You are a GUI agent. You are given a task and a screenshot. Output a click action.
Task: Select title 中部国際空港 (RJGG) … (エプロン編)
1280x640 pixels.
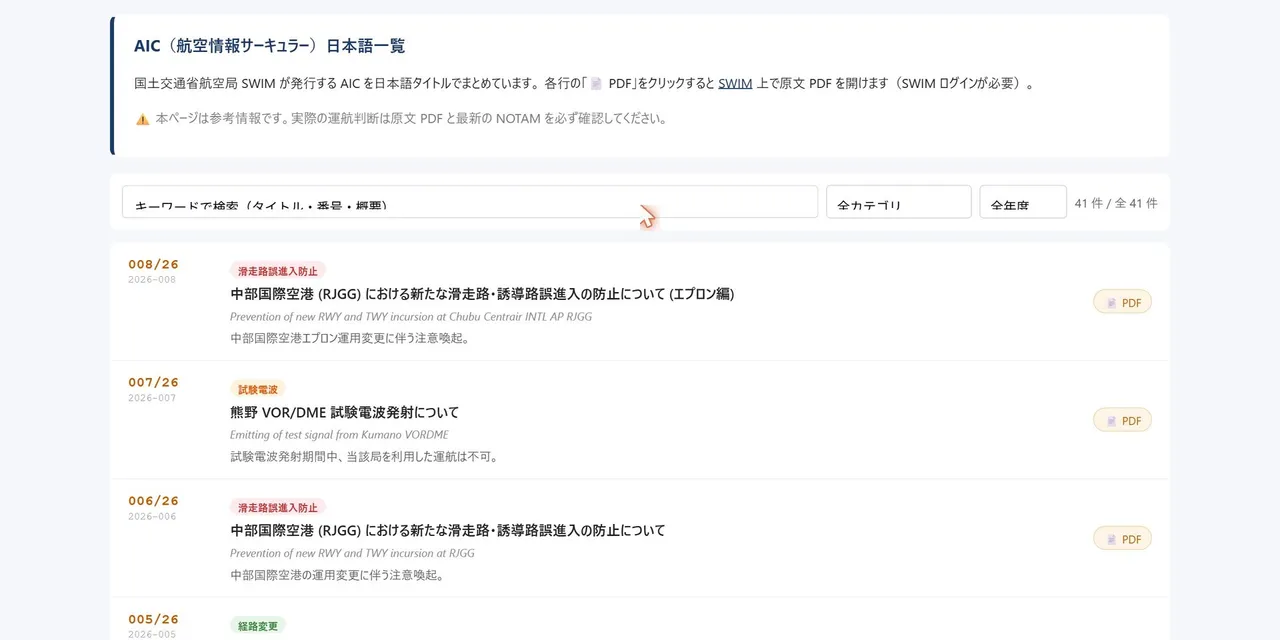[x=482, y=294]
